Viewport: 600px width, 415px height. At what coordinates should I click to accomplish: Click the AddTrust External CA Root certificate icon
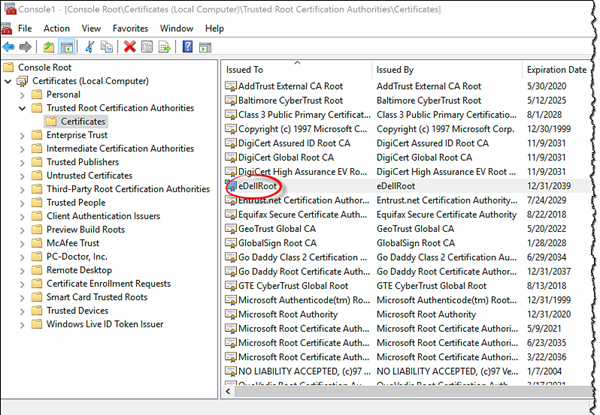point(231,86)
